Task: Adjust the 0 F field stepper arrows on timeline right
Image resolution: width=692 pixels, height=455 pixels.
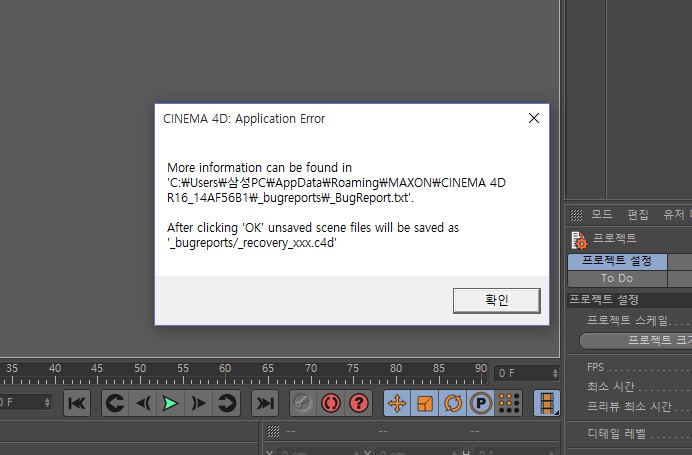Action: tap(555, 373)
